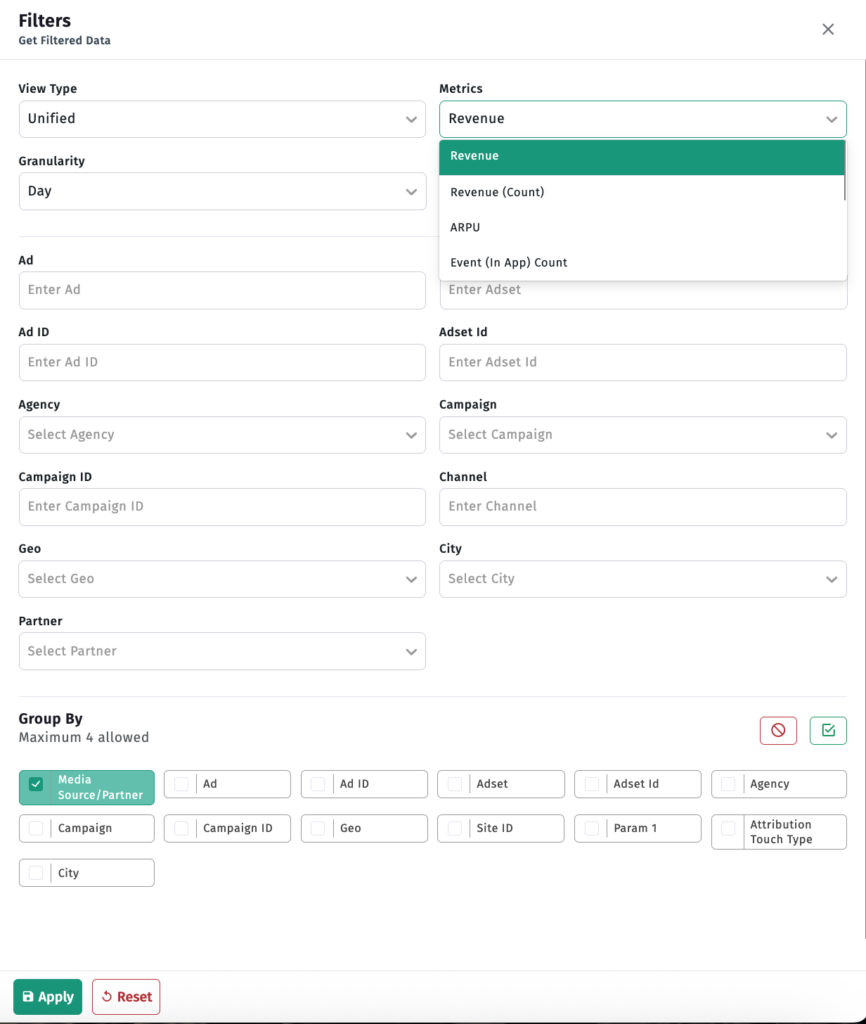Expand the Select Agency dropdown
The height and width of the screenshot is (1024, 866).
222,435
